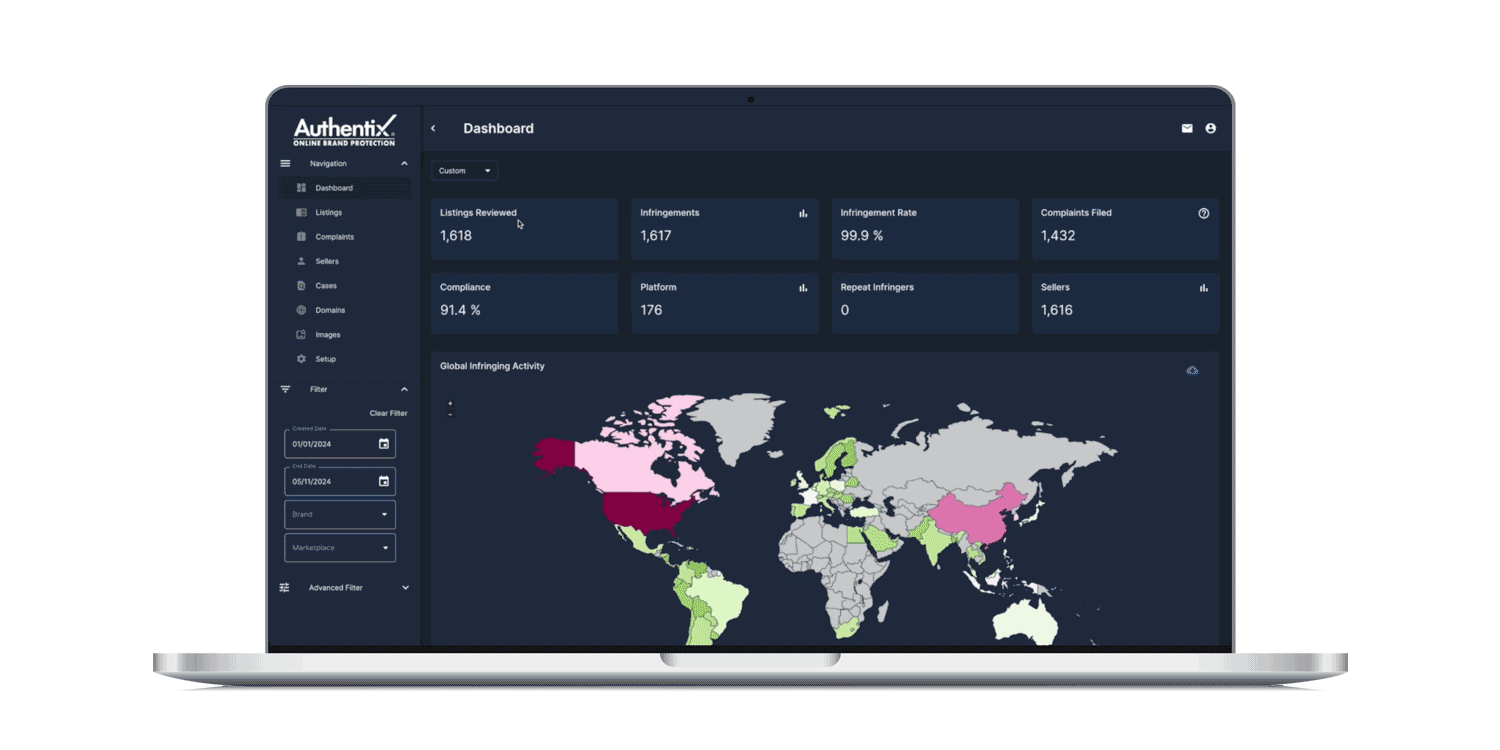The image size is (1500, 750).
Task: Open the Custom date range dropdown
Action: point(465,171)
